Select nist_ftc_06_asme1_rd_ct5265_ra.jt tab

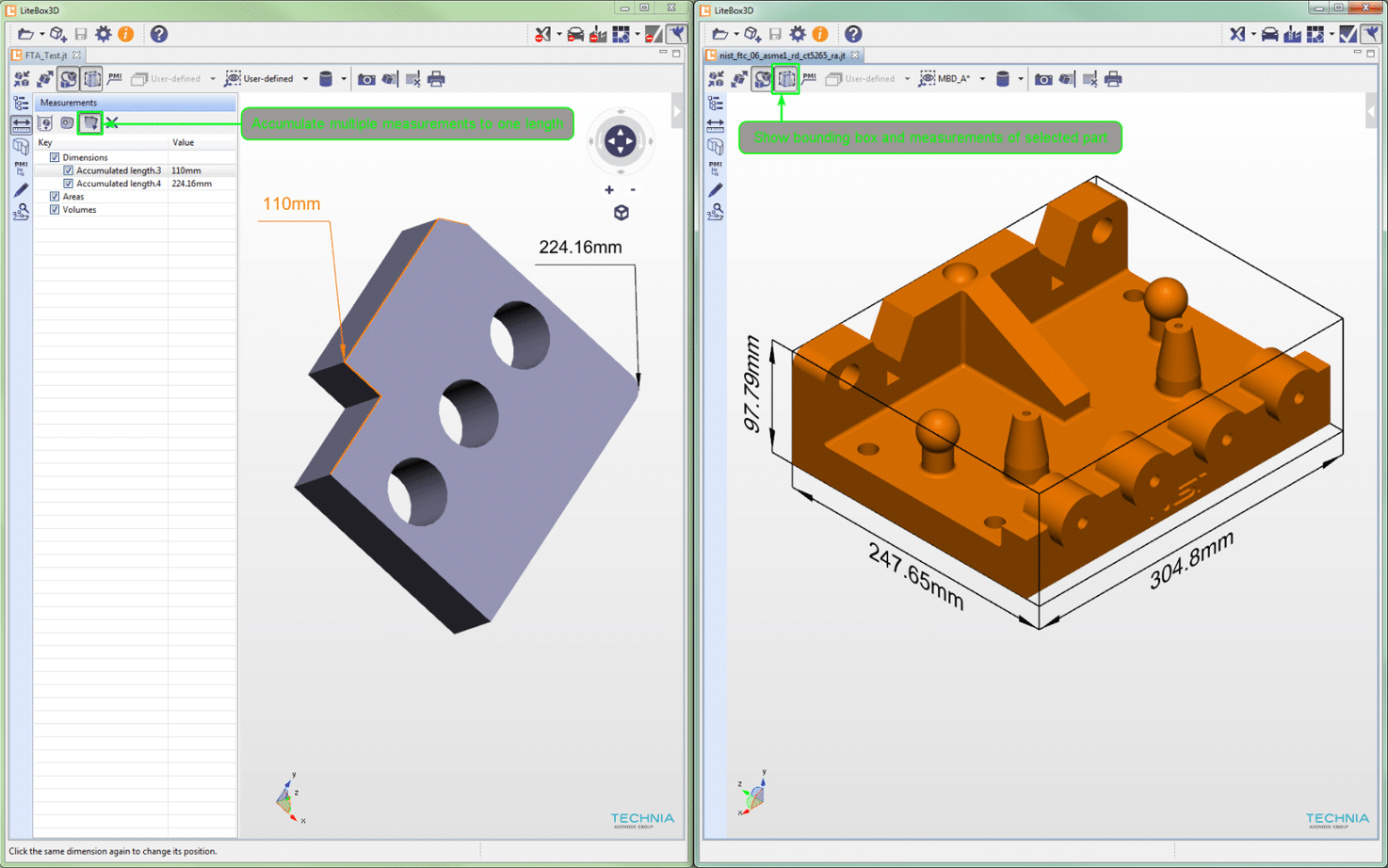point(782,56)
